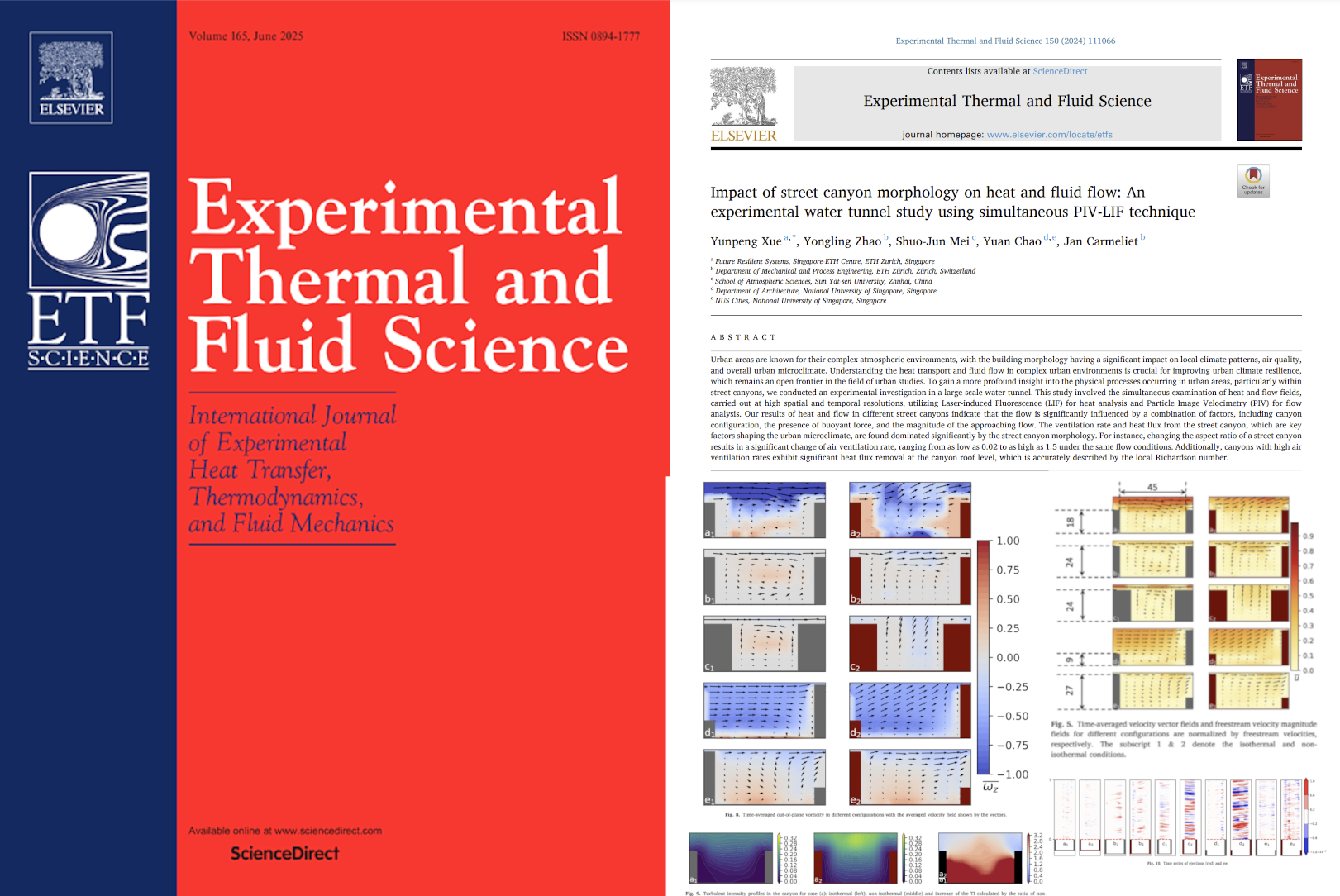Click the 'ABSTRACT' heading

point(743,337)
